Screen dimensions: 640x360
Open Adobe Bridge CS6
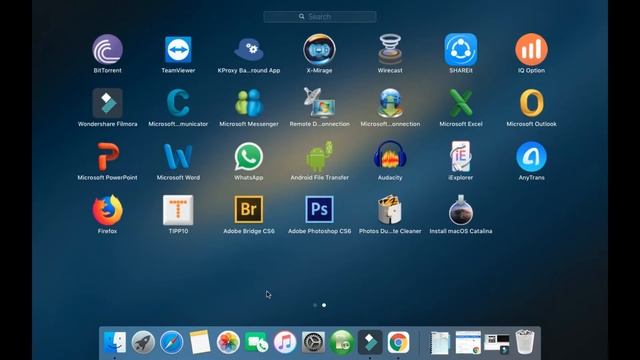click(249, 210)
